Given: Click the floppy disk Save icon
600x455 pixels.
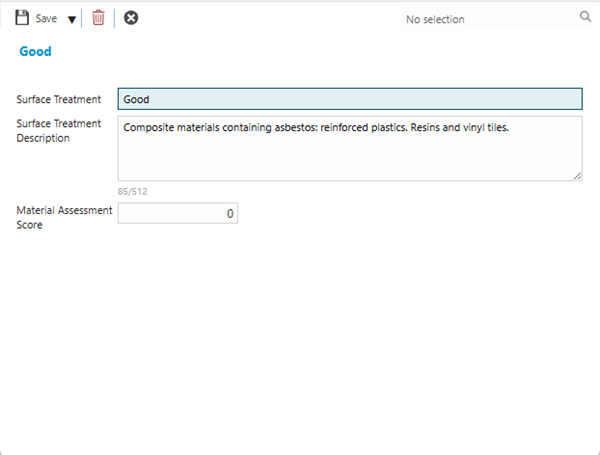Looking at the screenshot, I should [x=22, y=18].
